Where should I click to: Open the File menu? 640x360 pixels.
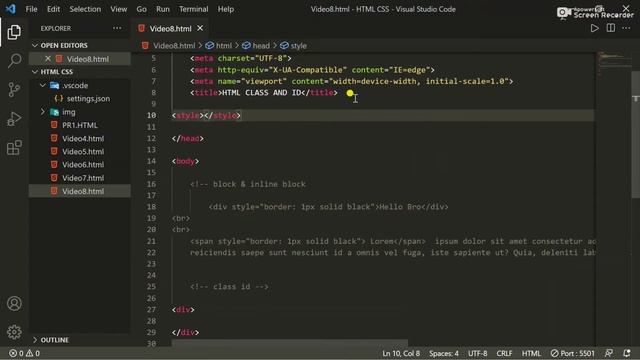coord(31,9)
